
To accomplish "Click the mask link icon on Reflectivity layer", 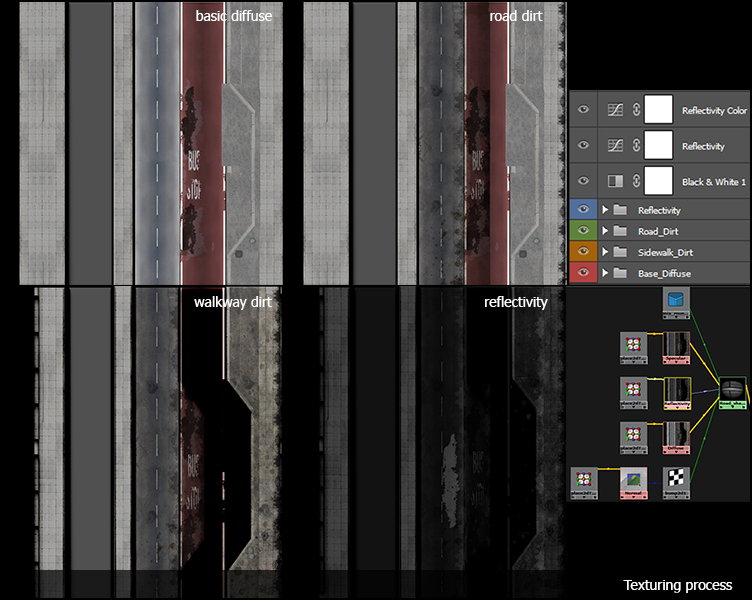I will pyautogui.click(x=636, y=146).
